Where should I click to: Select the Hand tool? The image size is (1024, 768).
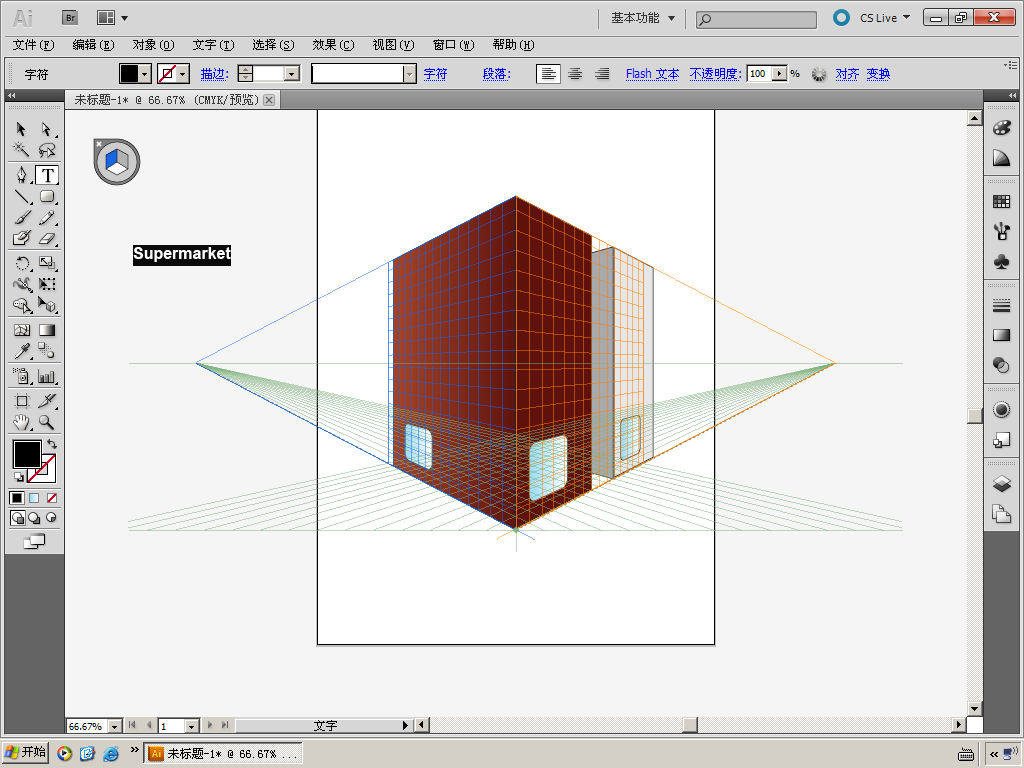pyautogui.click(x=21, y=423)
